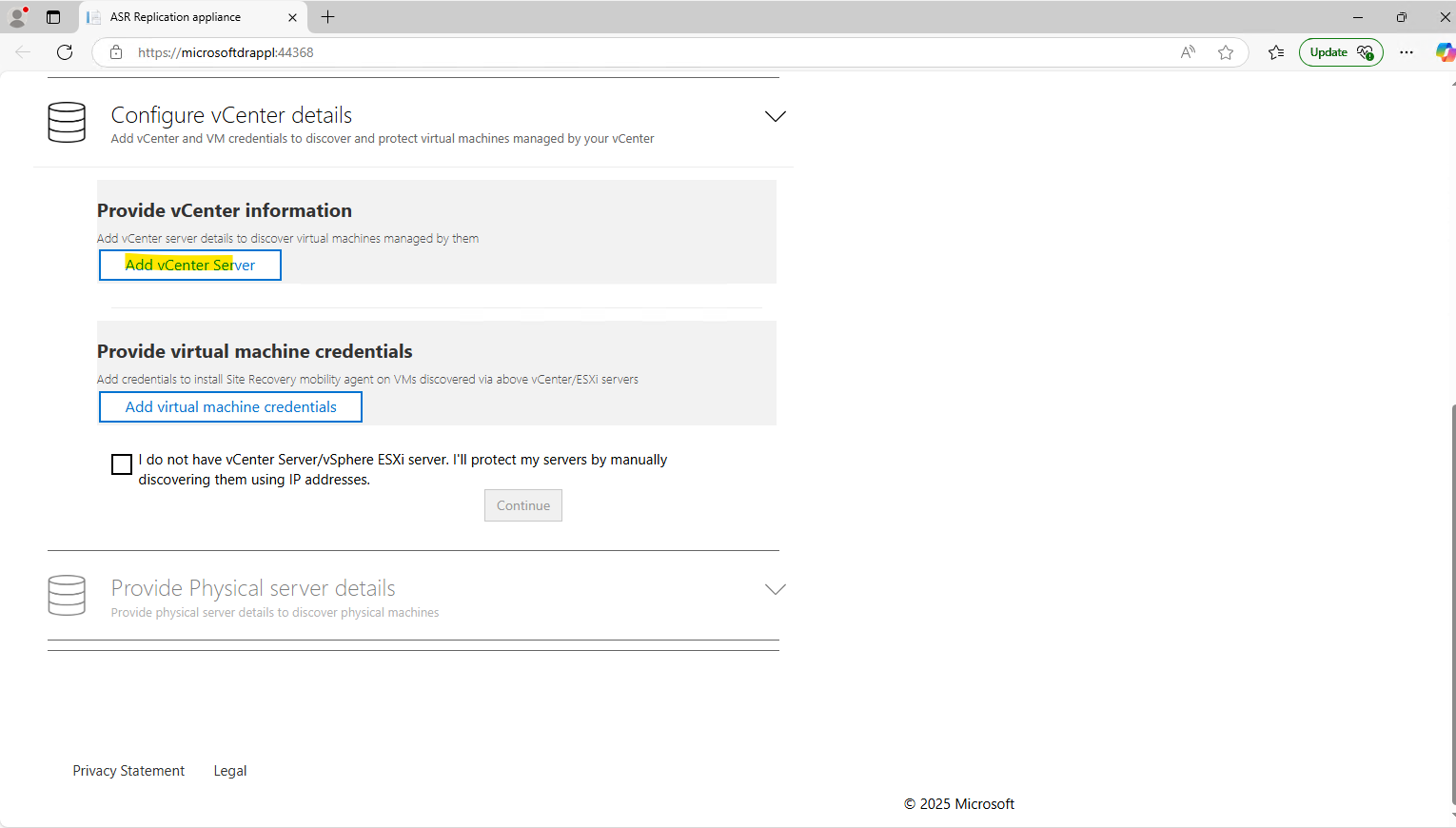The height and width of the screenshot is (828, 1456).
Task: Click the Provide vCenter information heading
Action: coord(225,210)
